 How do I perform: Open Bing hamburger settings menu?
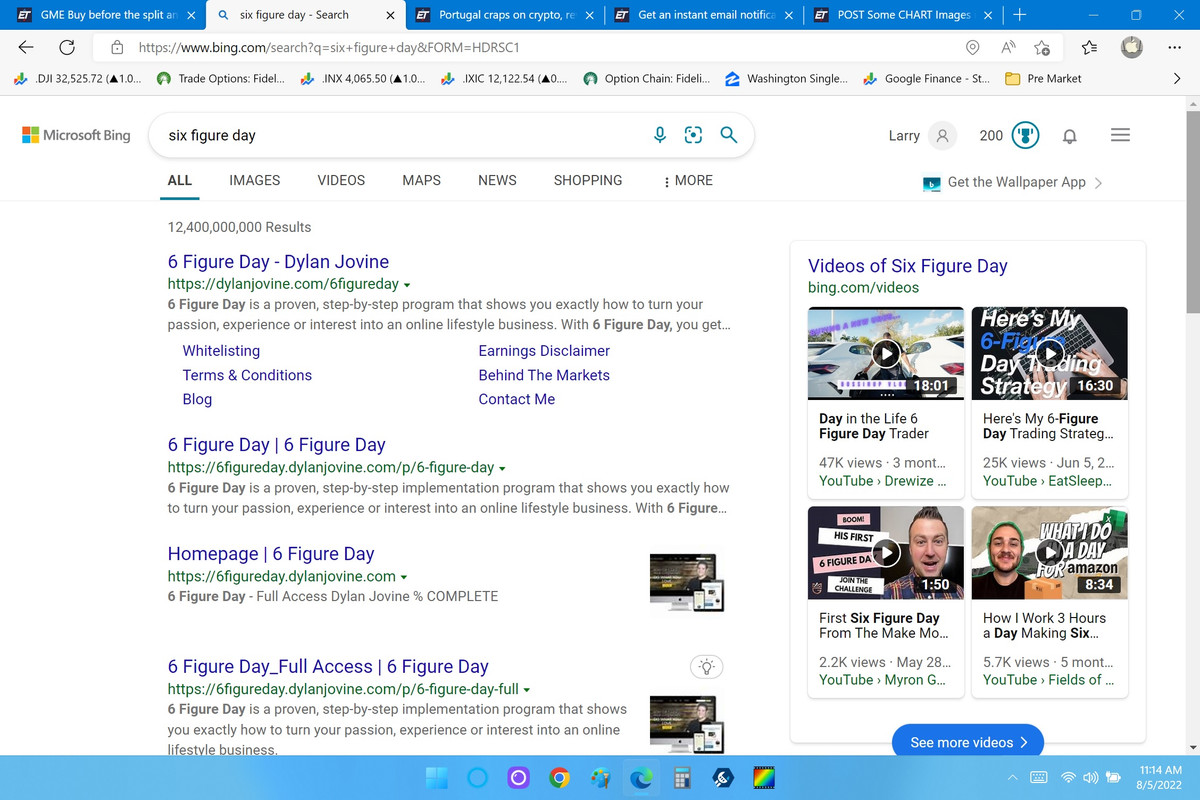[1120, 135]
